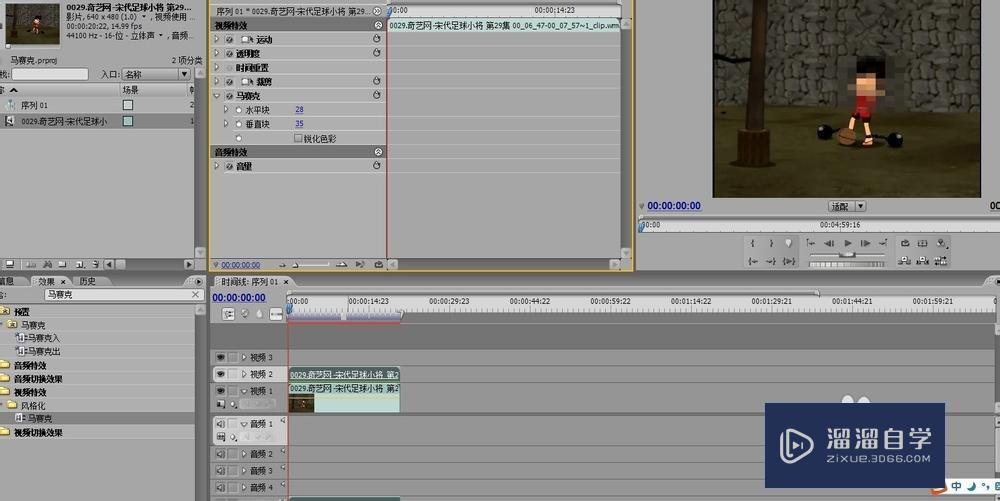Reset the 裁剪 effect with its reset icon

pyautogui.click(x=376, y=82)
